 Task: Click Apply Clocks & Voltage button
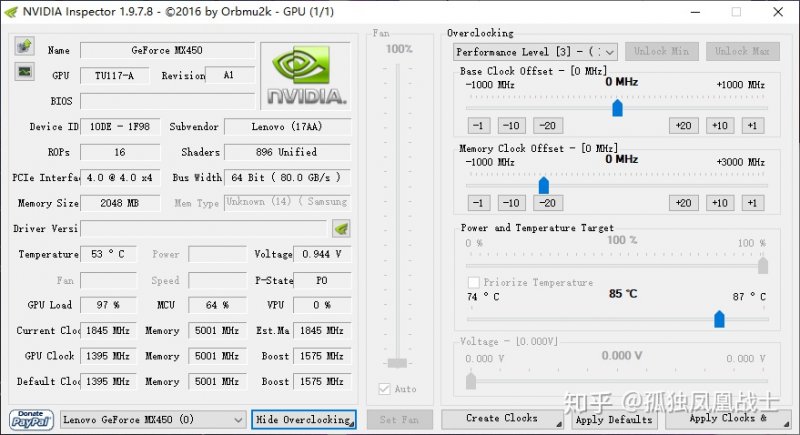pyautogui.click(x=729, y=419)
